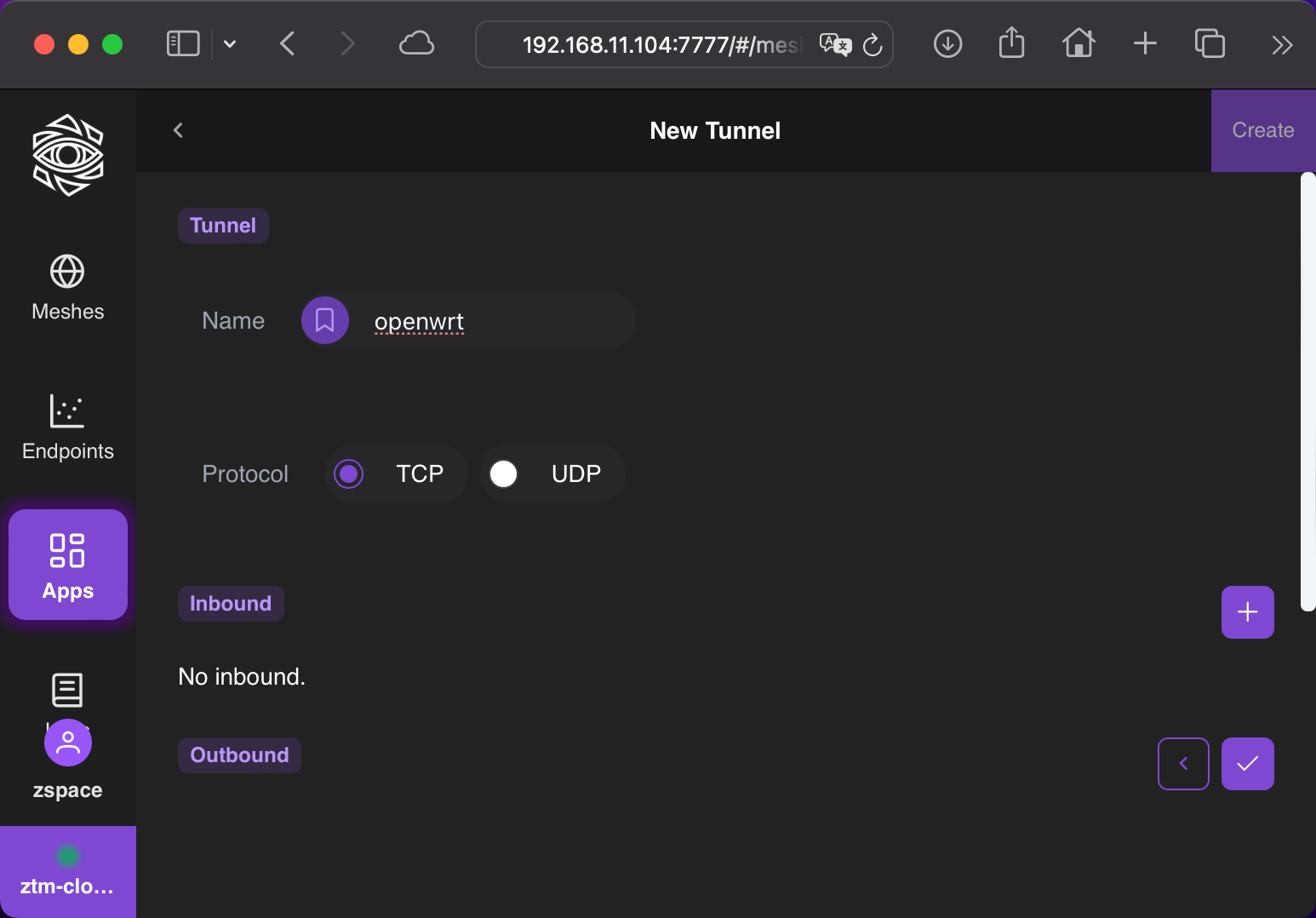Add a new inbound with plus button
1316x918 pixels.
tap(1247, 612)
